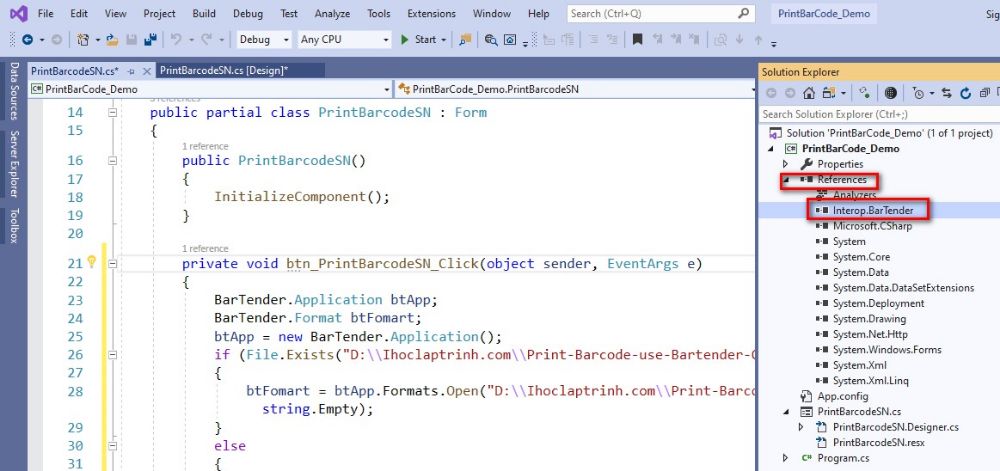Select System.Drawing reference
The width and height of the screenshot is (1000, 471).
point(869,319)
